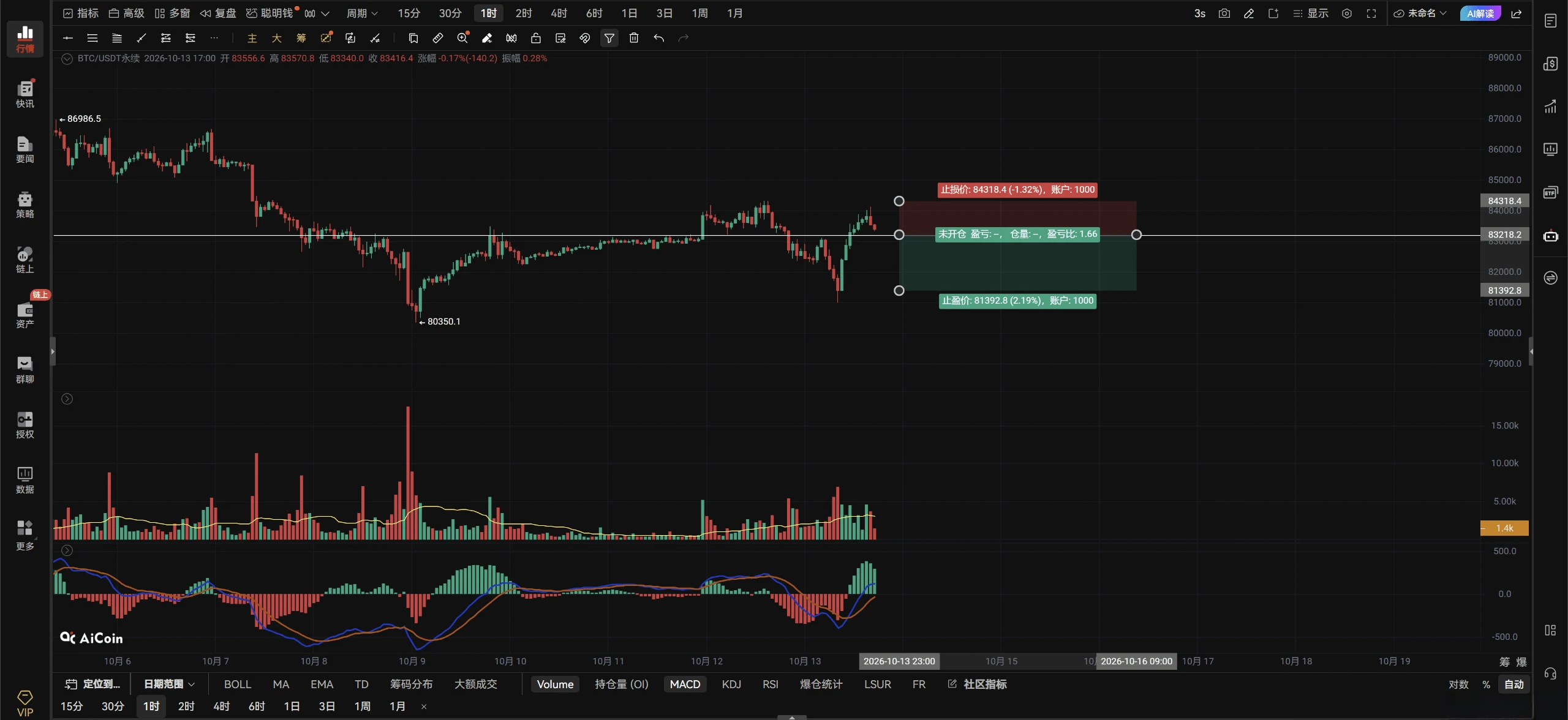Click the ETF panel icon on the right

click(x=1550, y=192)
